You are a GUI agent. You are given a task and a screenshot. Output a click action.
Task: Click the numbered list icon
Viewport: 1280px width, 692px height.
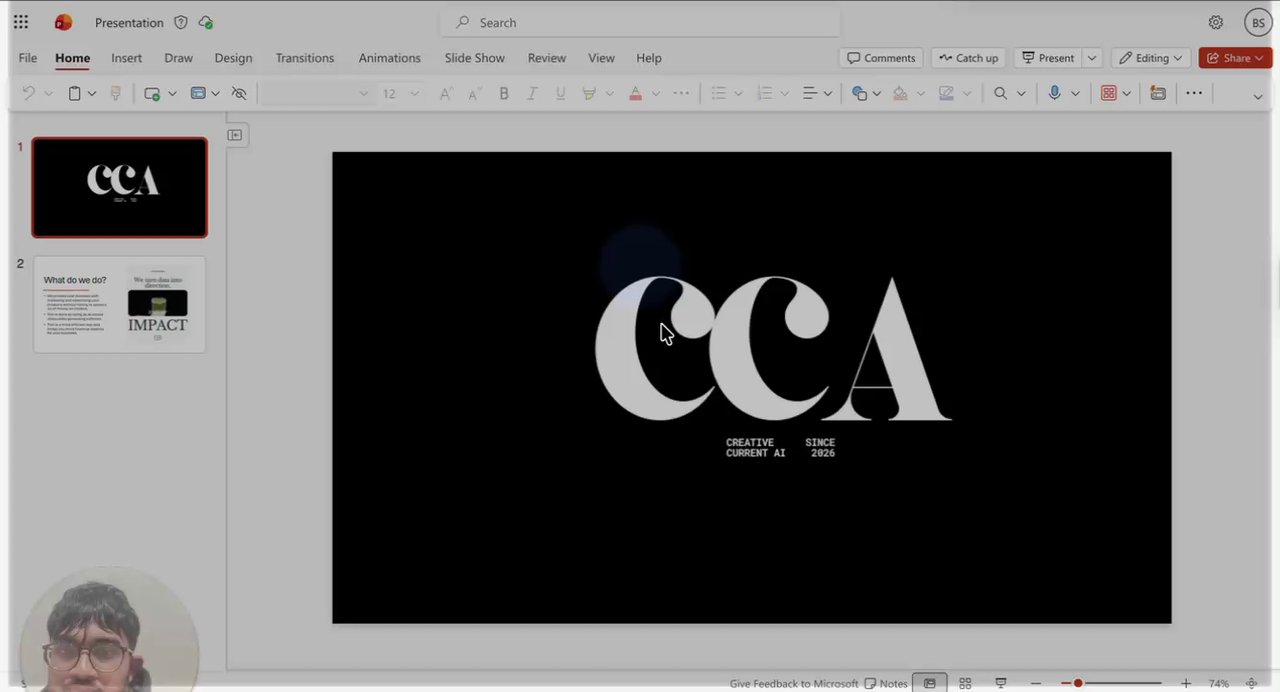pos(765,93)
